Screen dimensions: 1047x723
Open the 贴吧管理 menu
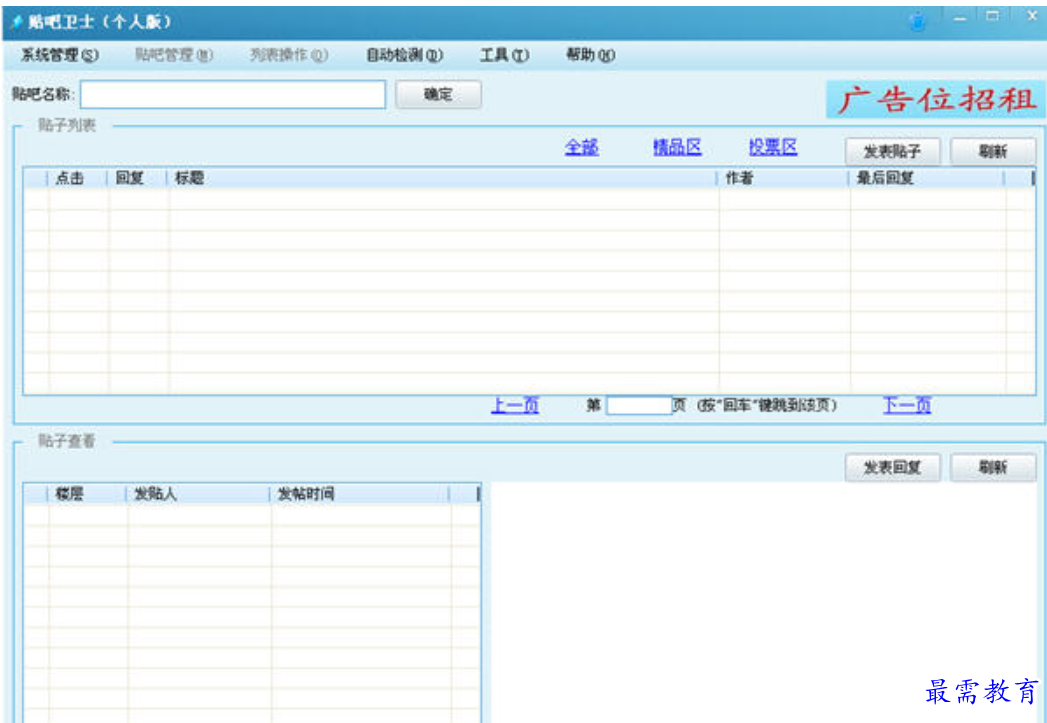[x=174, y=55]
